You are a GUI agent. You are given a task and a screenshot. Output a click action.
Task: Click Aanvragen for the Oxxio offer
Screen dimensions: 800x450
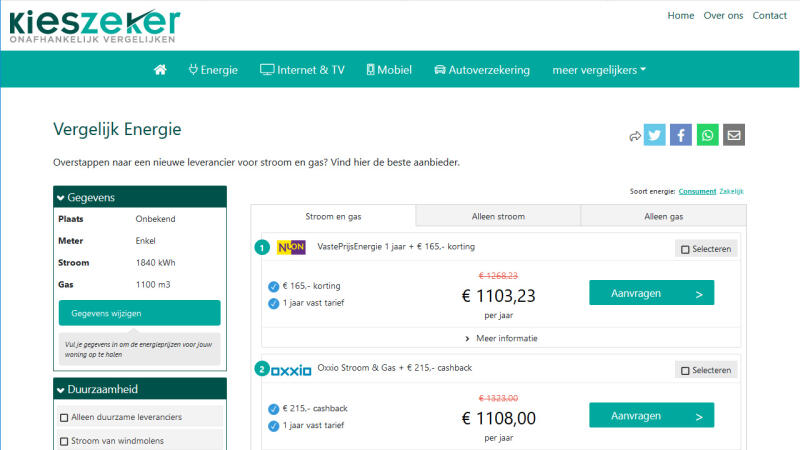pyautogui.click(x=651, y=415)
